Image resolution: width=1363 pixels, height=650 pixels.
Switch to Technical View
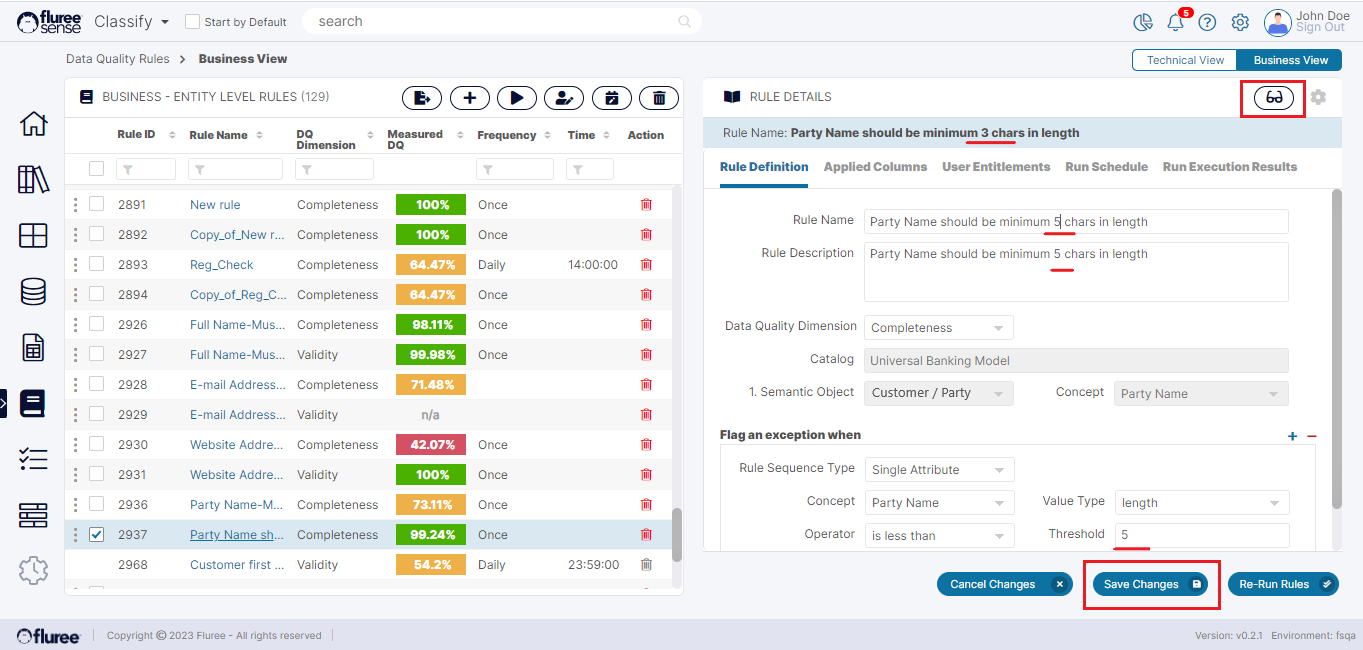coord(1185,60)
